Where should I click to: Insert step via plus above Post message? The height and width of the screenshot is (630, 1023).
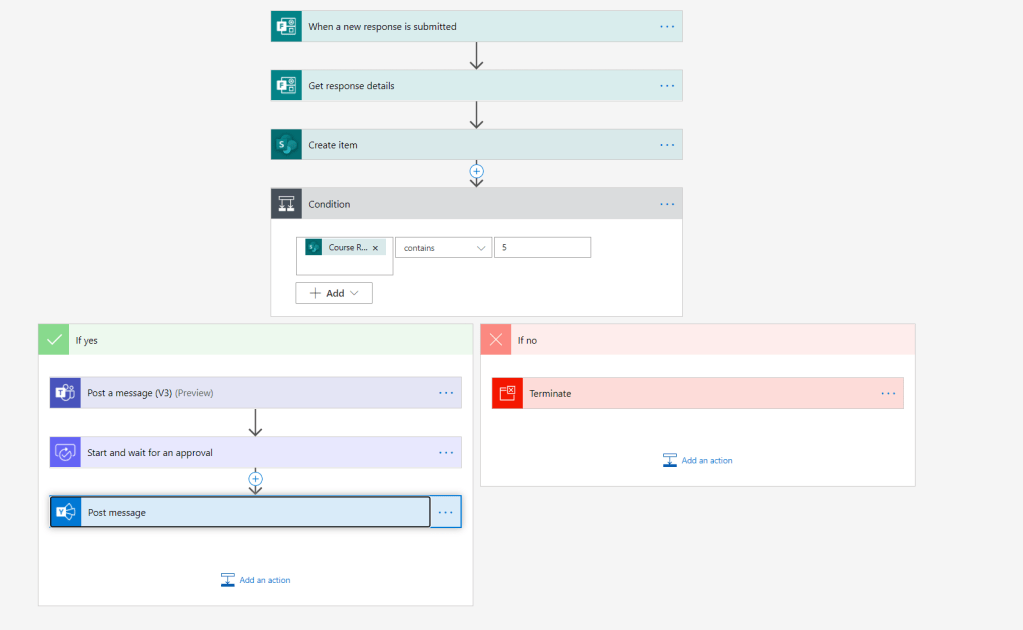click(x=255, y=479)
